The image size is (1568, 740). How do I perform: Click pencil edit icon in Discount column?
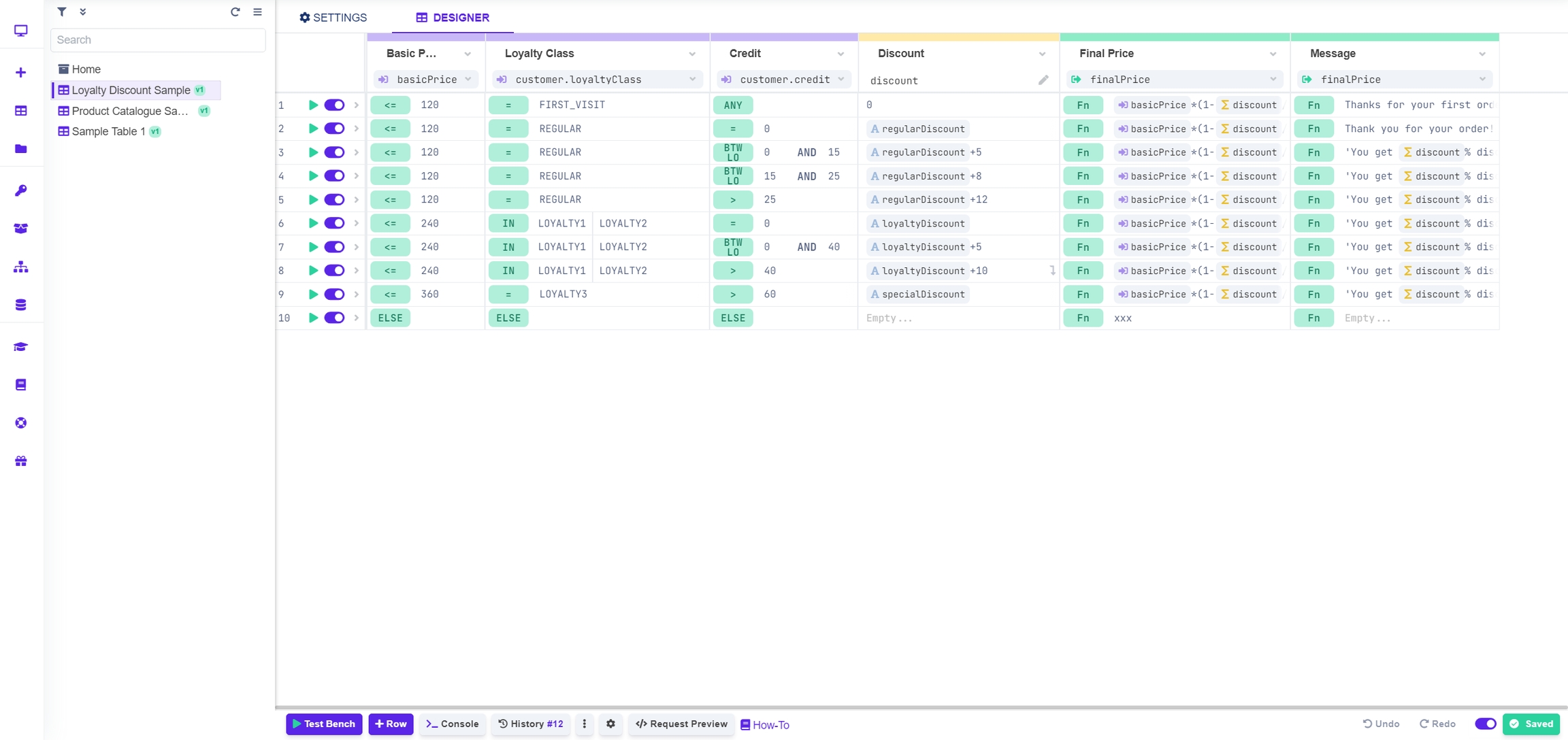(x=1043, y=80)
